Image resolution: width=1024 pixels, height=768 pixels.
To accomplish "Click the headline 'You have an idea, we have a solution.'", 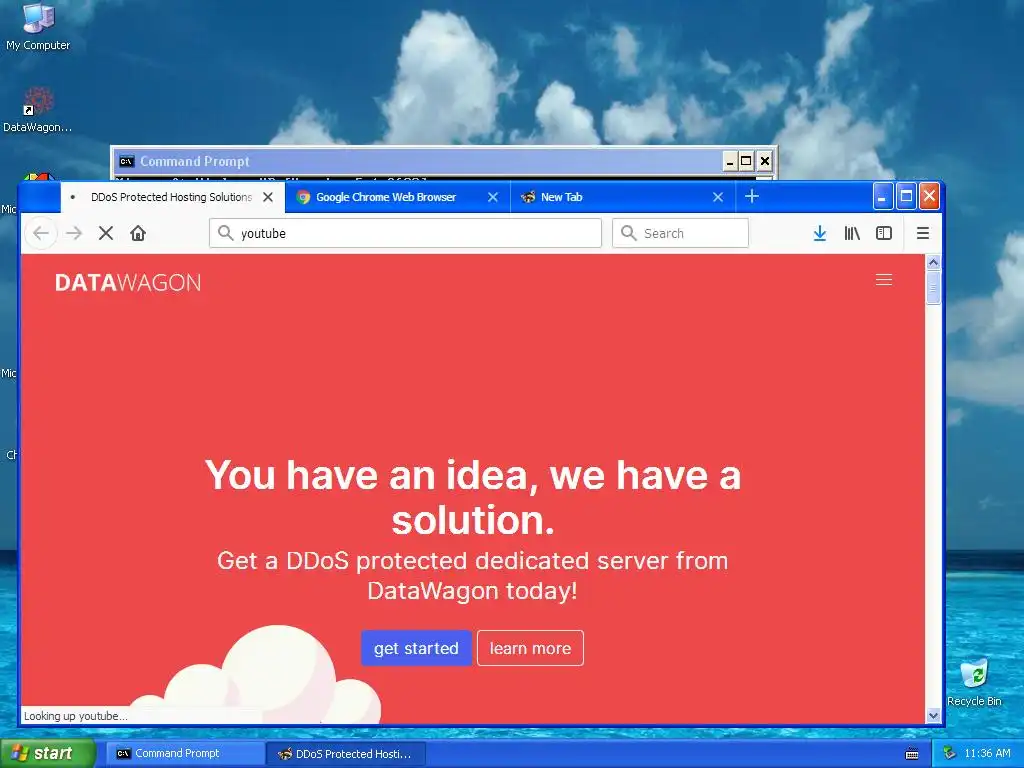I will tap(473, 497).
